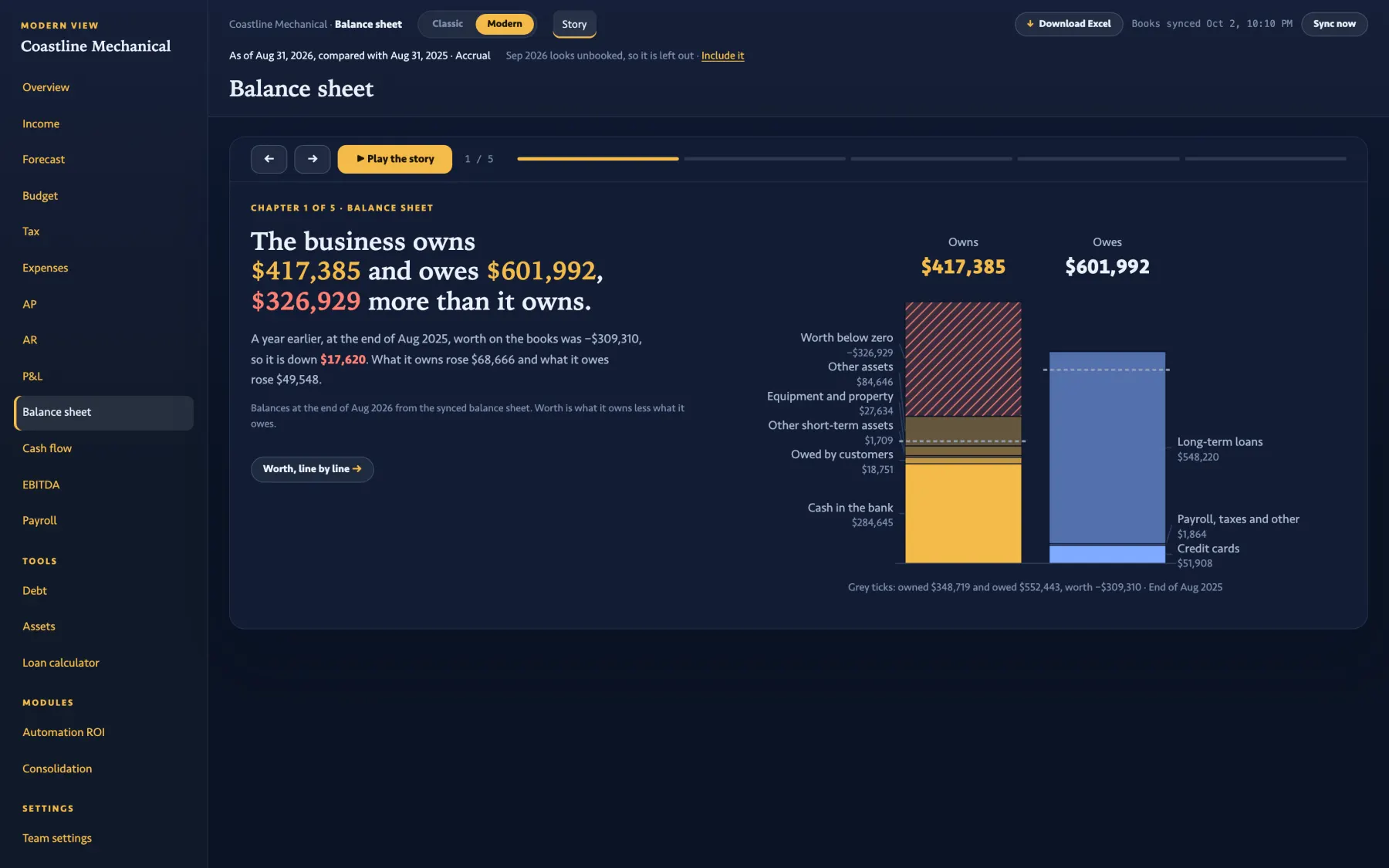This screenshot has height=868, width=1389.
Task: Open Income page
Action: click(103, 123)
